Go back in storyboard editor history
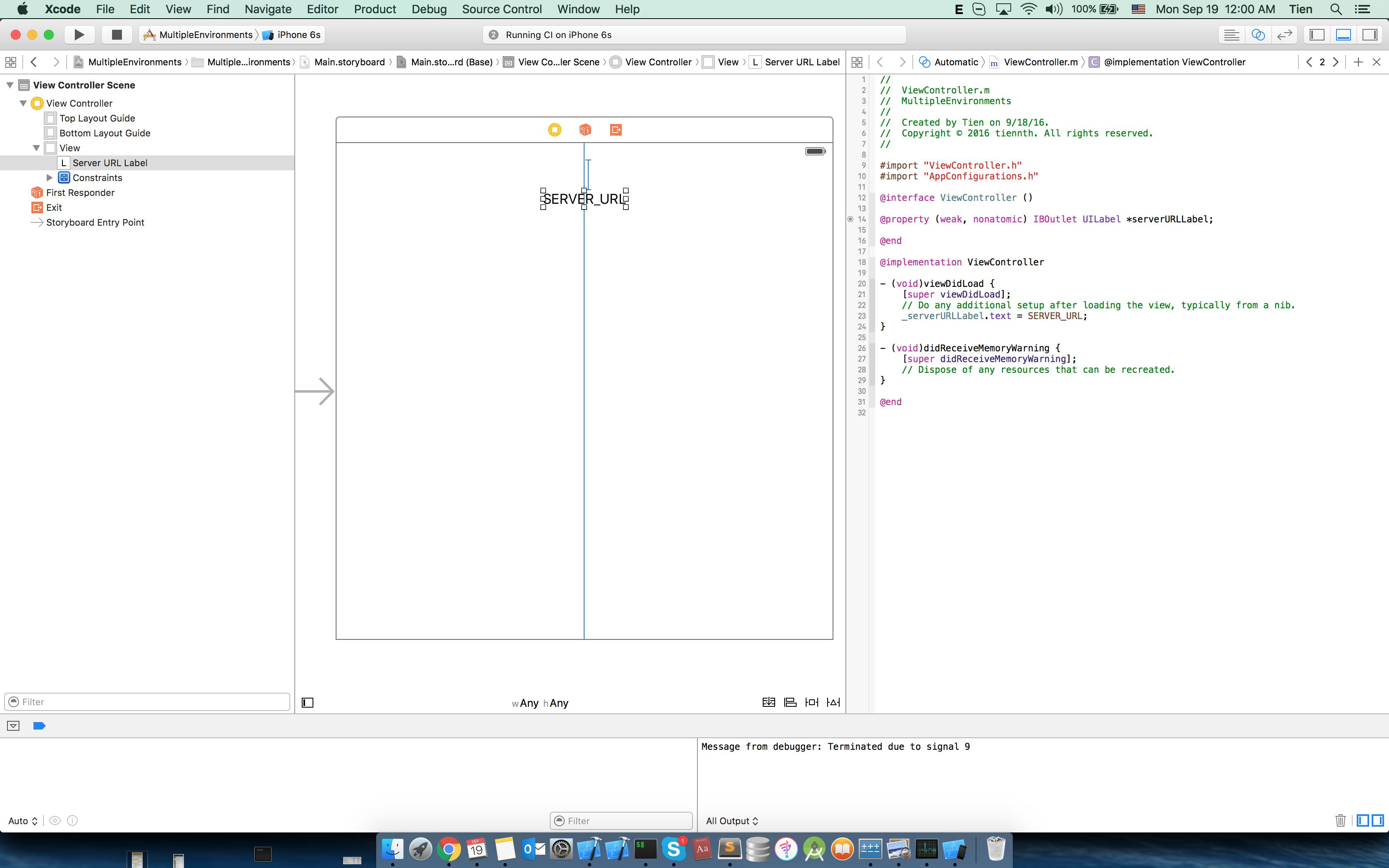Image resolution: width=1389 pixels, height=868 pixels. 34,62
